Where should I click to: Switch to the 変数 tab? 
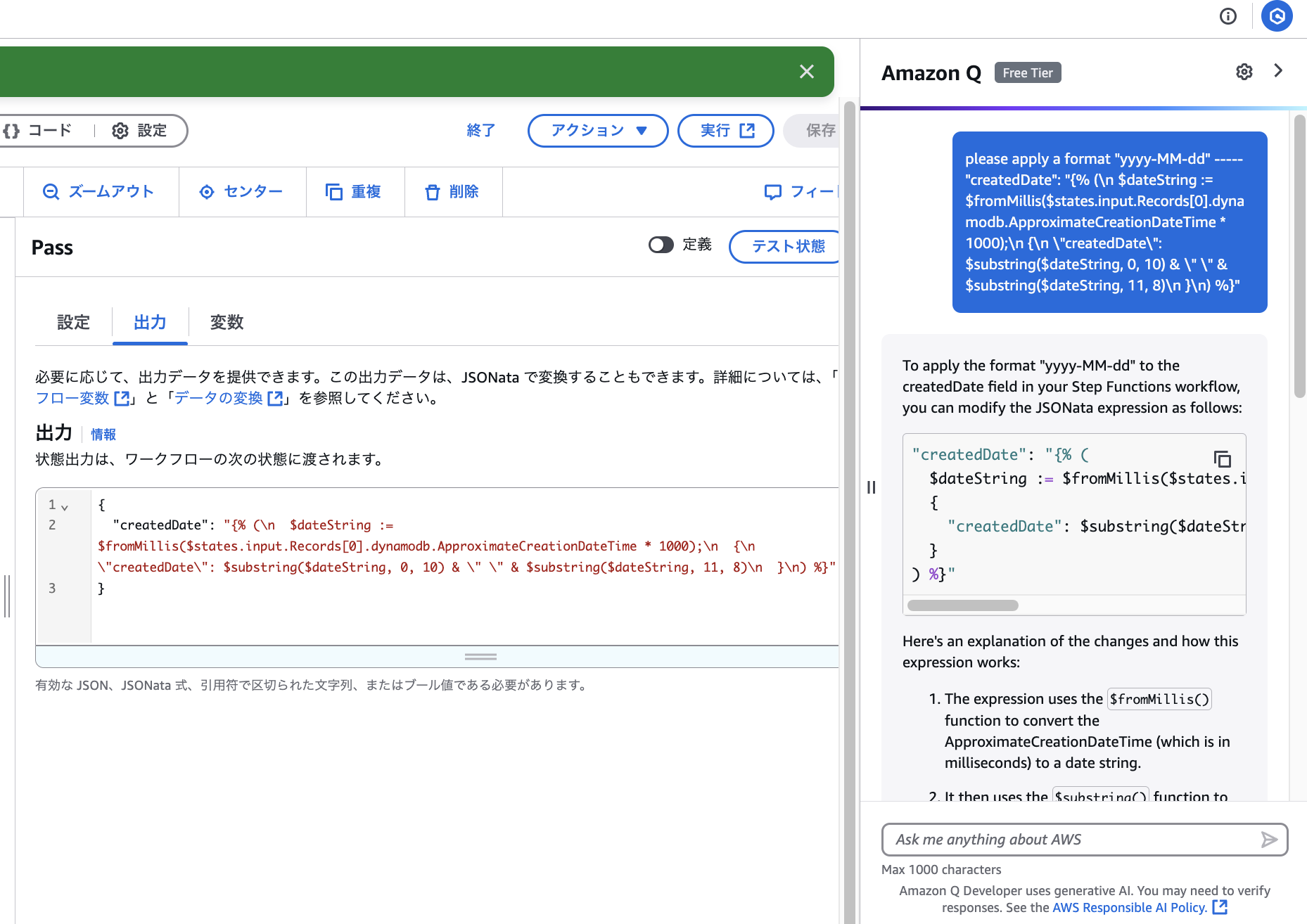(x=226, y=323)
